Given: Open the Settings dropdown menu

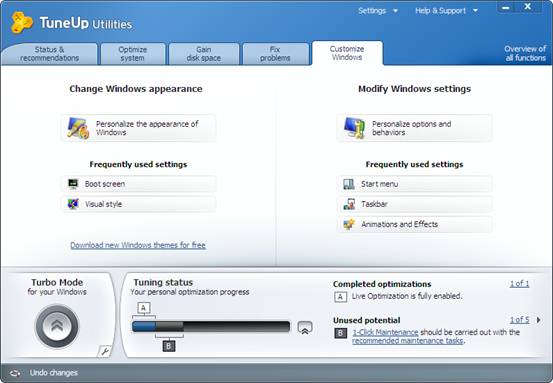Looking at the screenshot, I should tap(378, 11).
